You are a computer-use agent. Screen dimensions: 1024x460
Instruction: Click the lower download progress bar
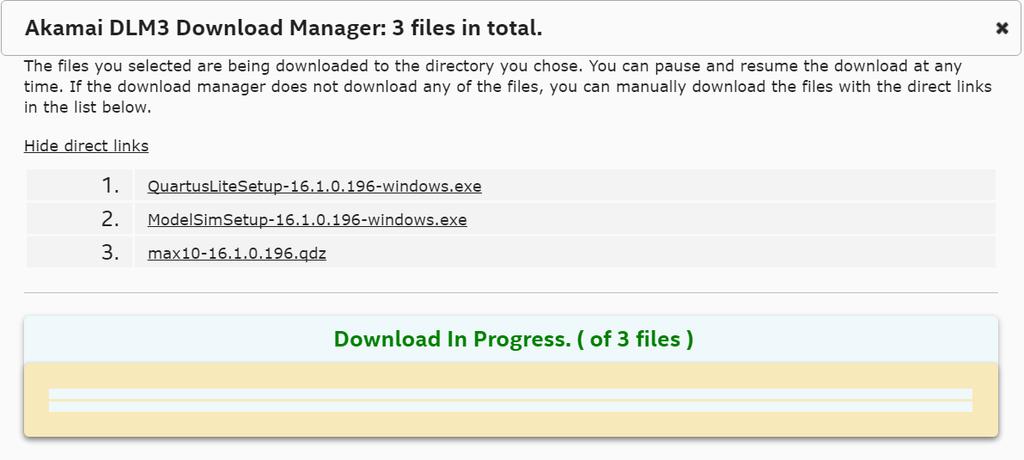pos(511,406)
